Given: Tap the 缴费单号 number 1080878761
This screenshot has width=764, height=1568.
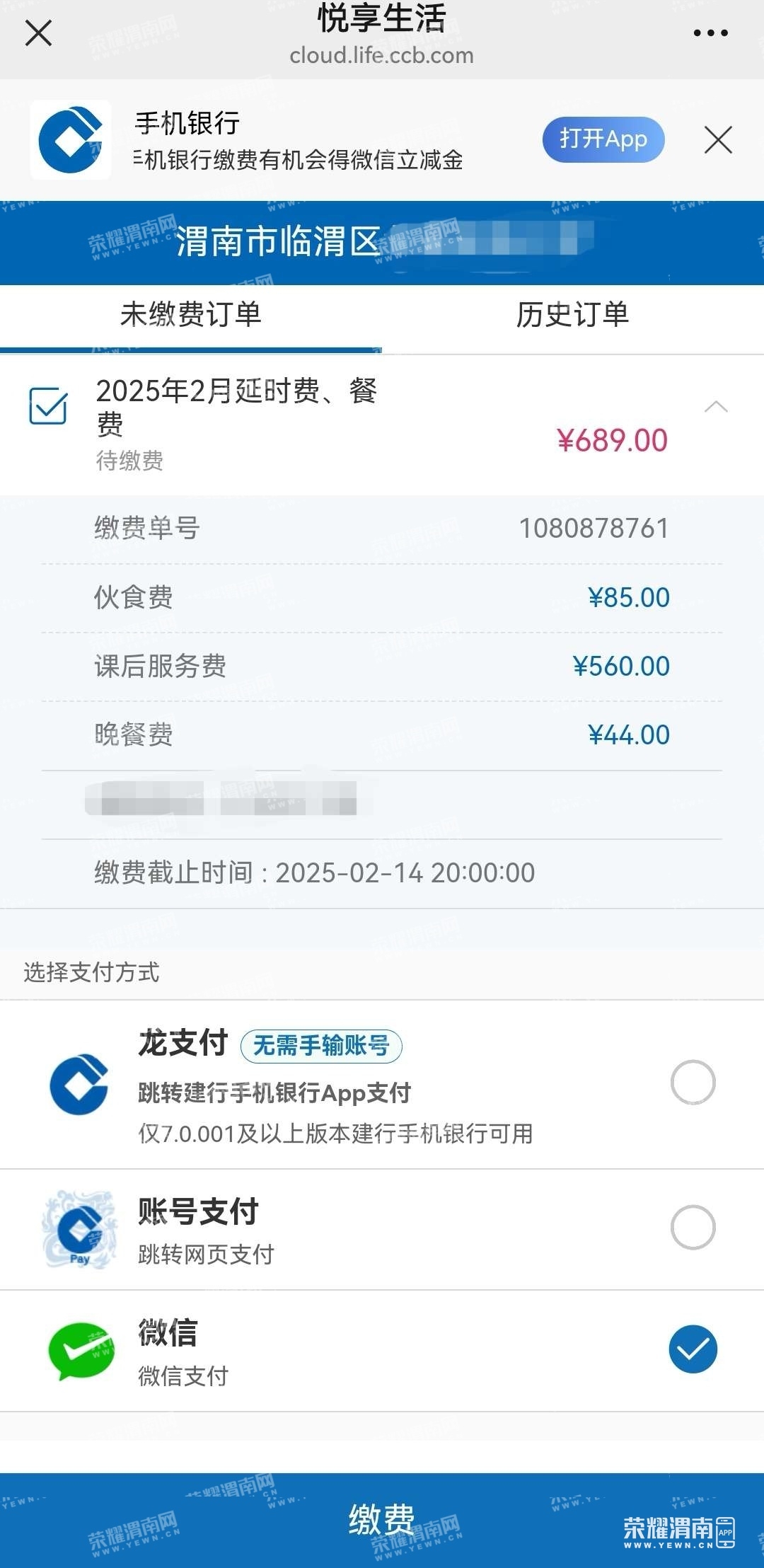Looking at the screenshot, I should coord(594,528).
